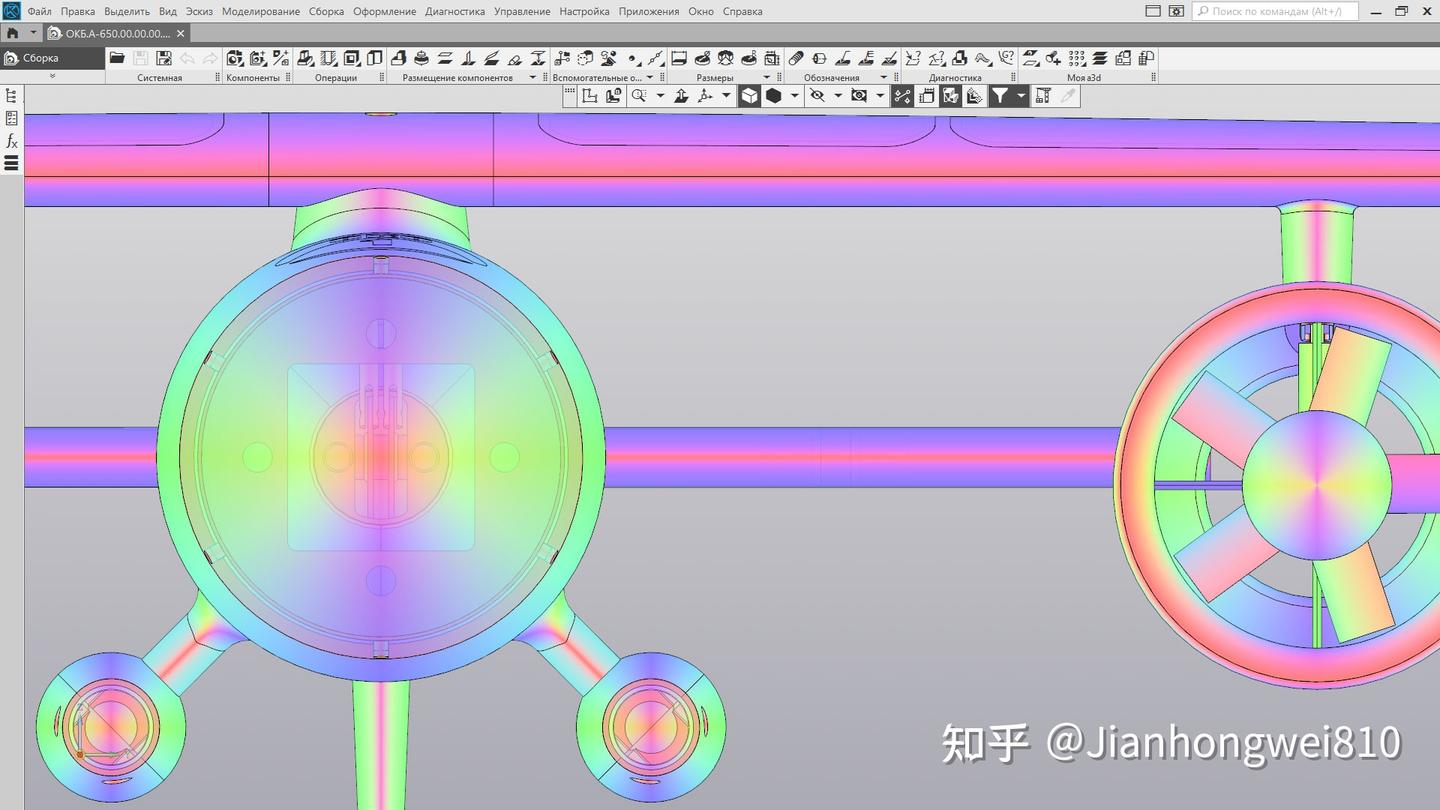Select the rotate model tool icon
The height and width of the screenshot is (810, 1440).
(707, 95)
